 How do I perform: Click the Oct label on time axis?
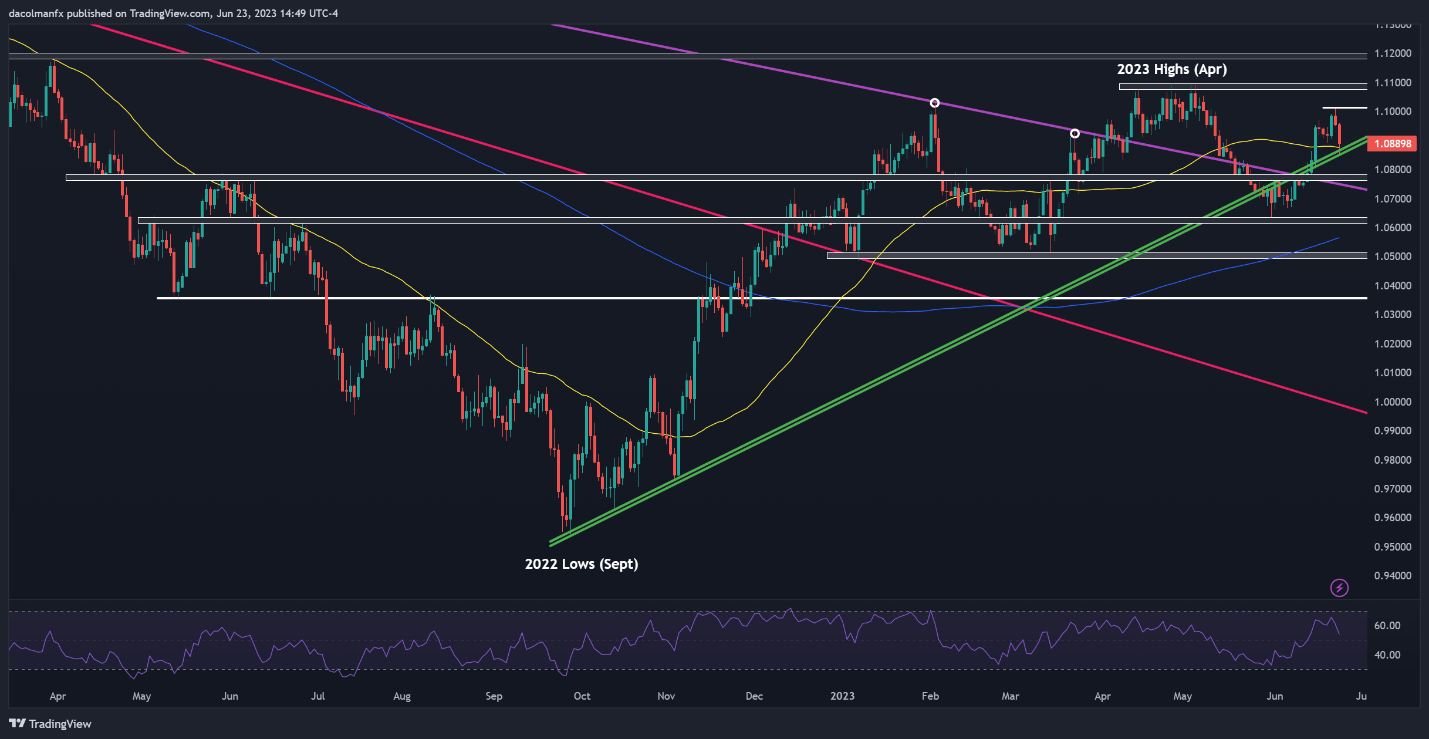coord(582,695)
